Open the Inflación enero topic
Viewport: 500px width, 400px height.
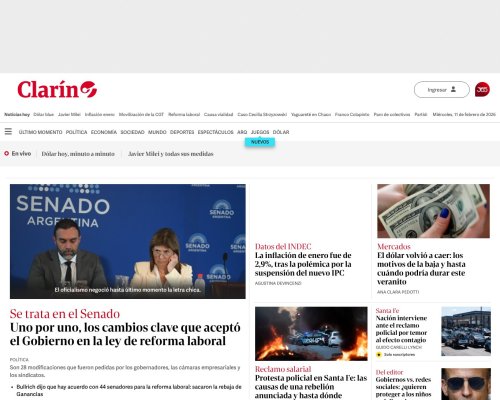(100, 114)
